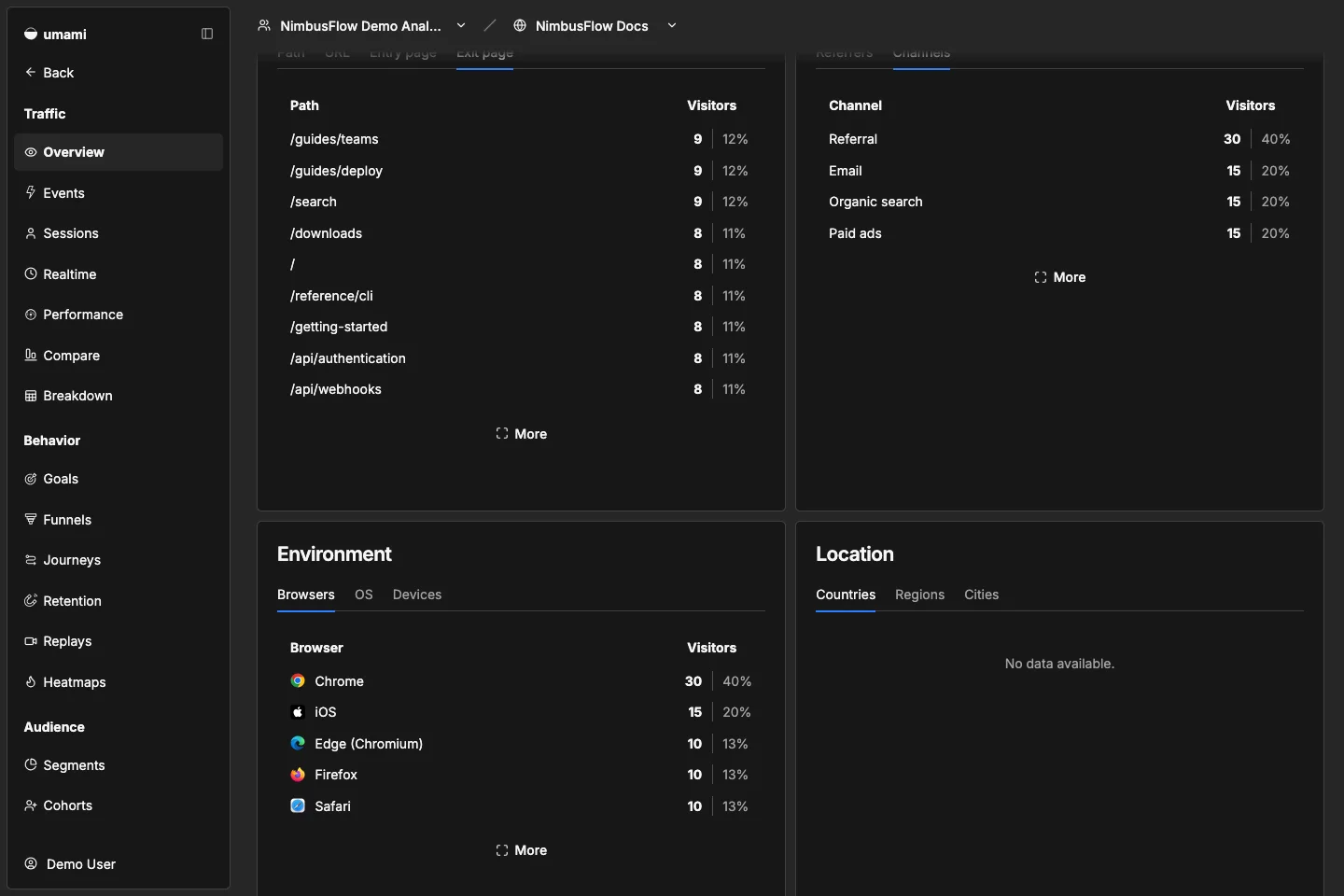
Task: Click the root "/" path row
Action: (x=520, y=264)
